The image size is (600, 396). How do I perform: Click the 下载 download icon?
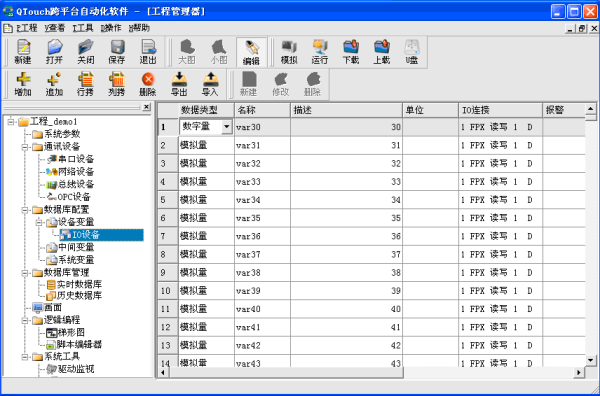coord(351,52)
